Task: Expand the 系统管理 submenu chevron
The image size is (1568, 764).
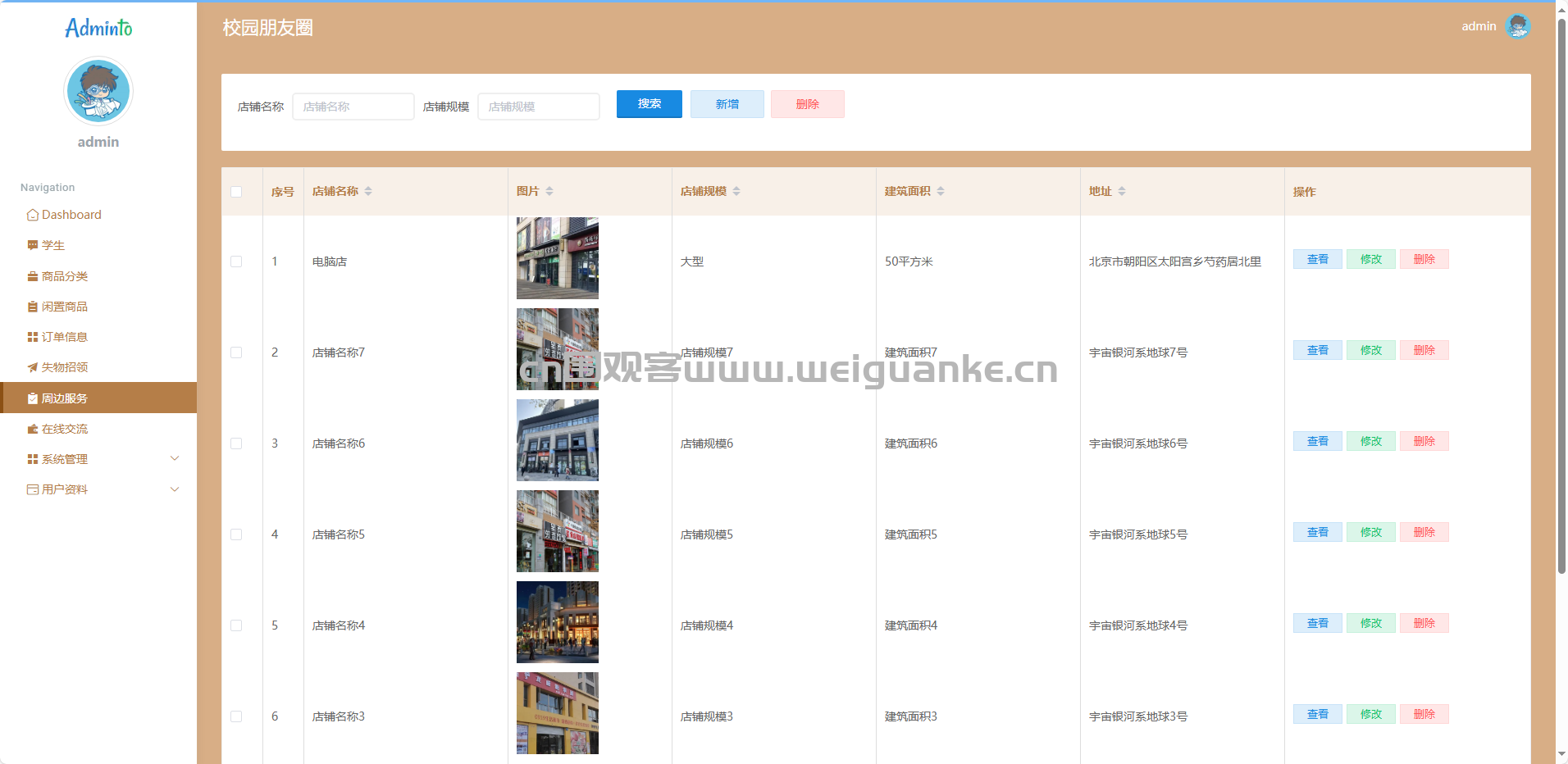Action: (175, 458)
